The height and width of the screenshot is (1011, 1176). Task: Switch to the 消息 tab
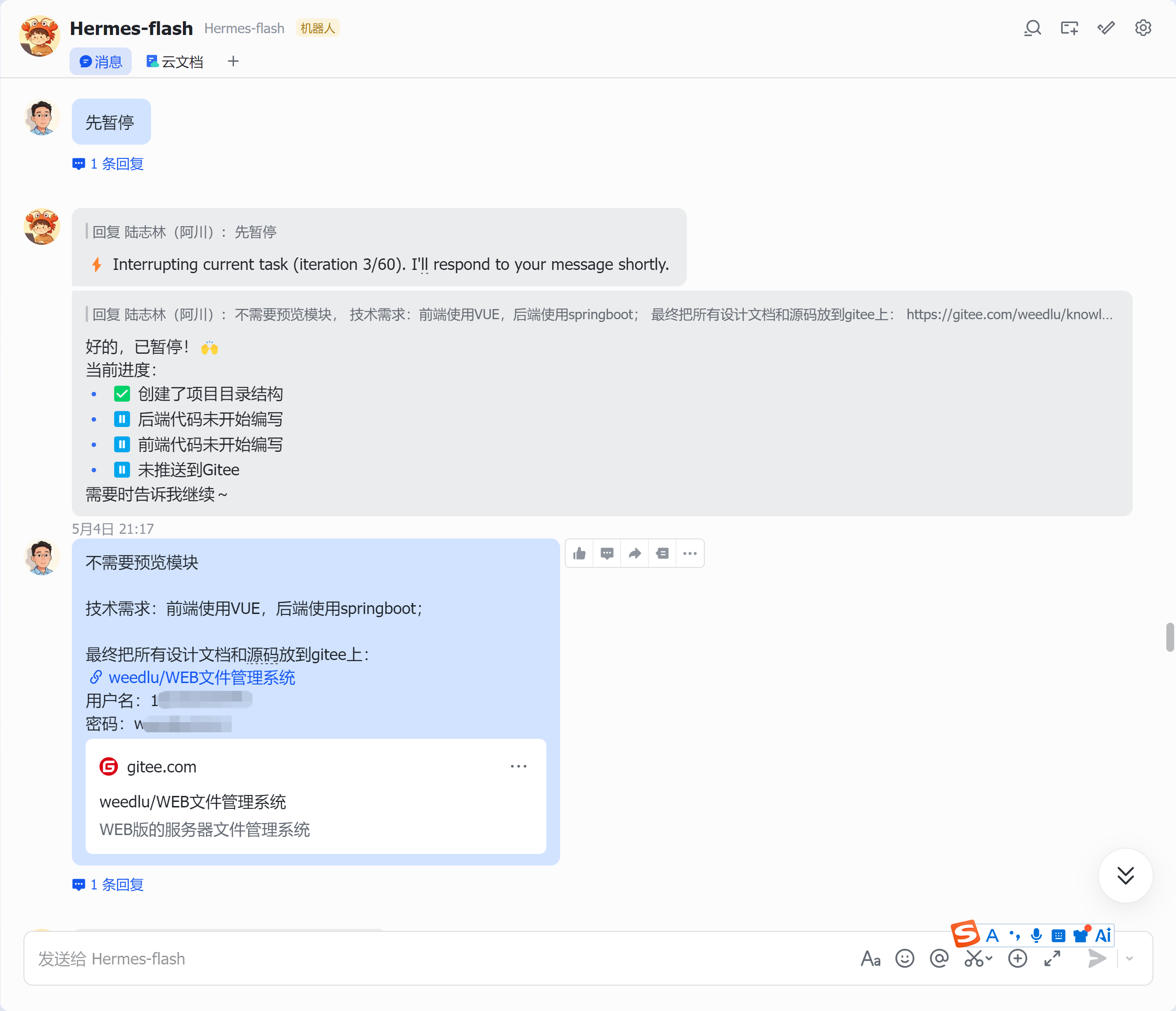(x=100, y=61)
